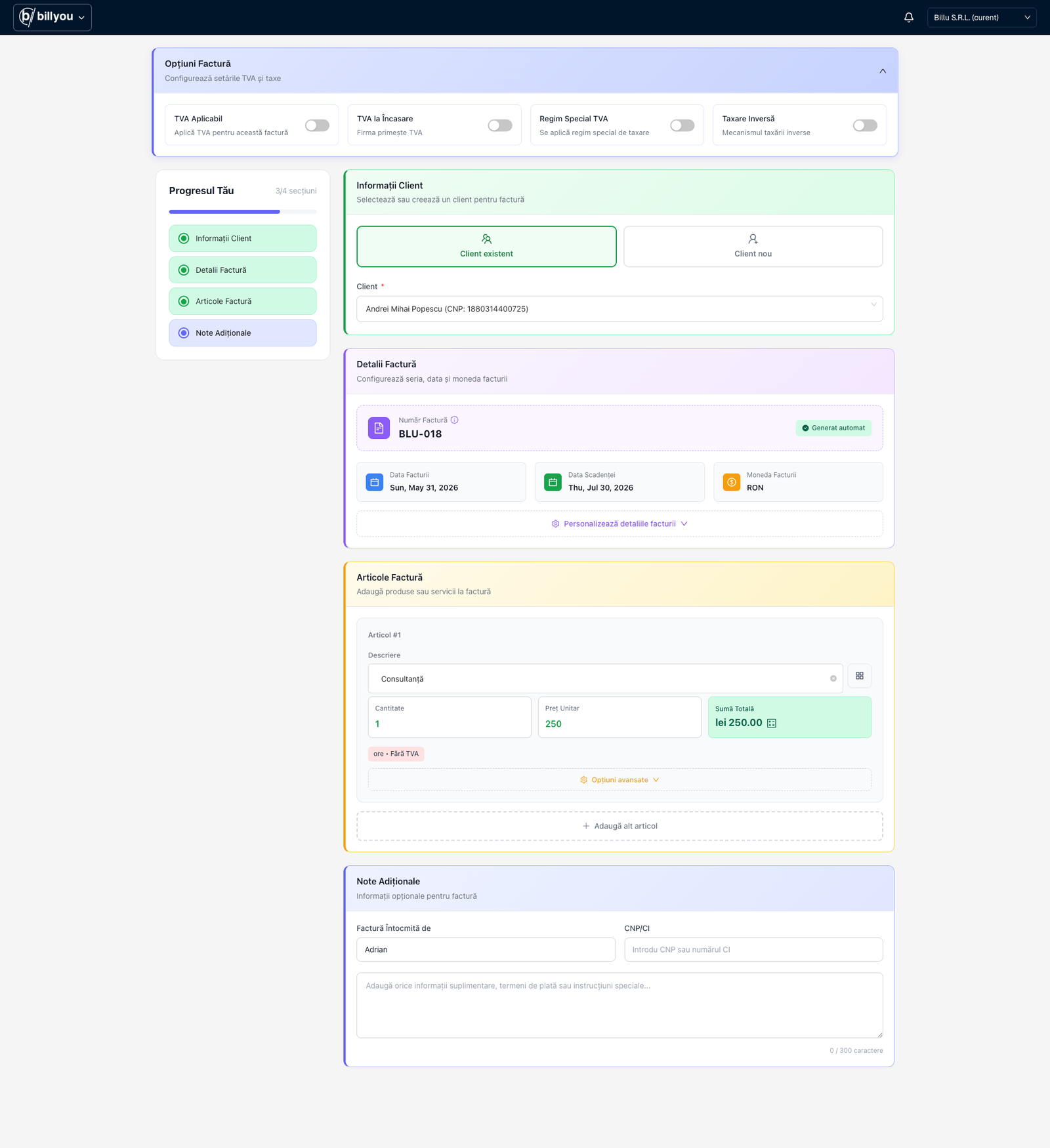Click the 0 / 300 caractere counter
Viewport: 1050px width, 1148px height.
point(856,1051)
